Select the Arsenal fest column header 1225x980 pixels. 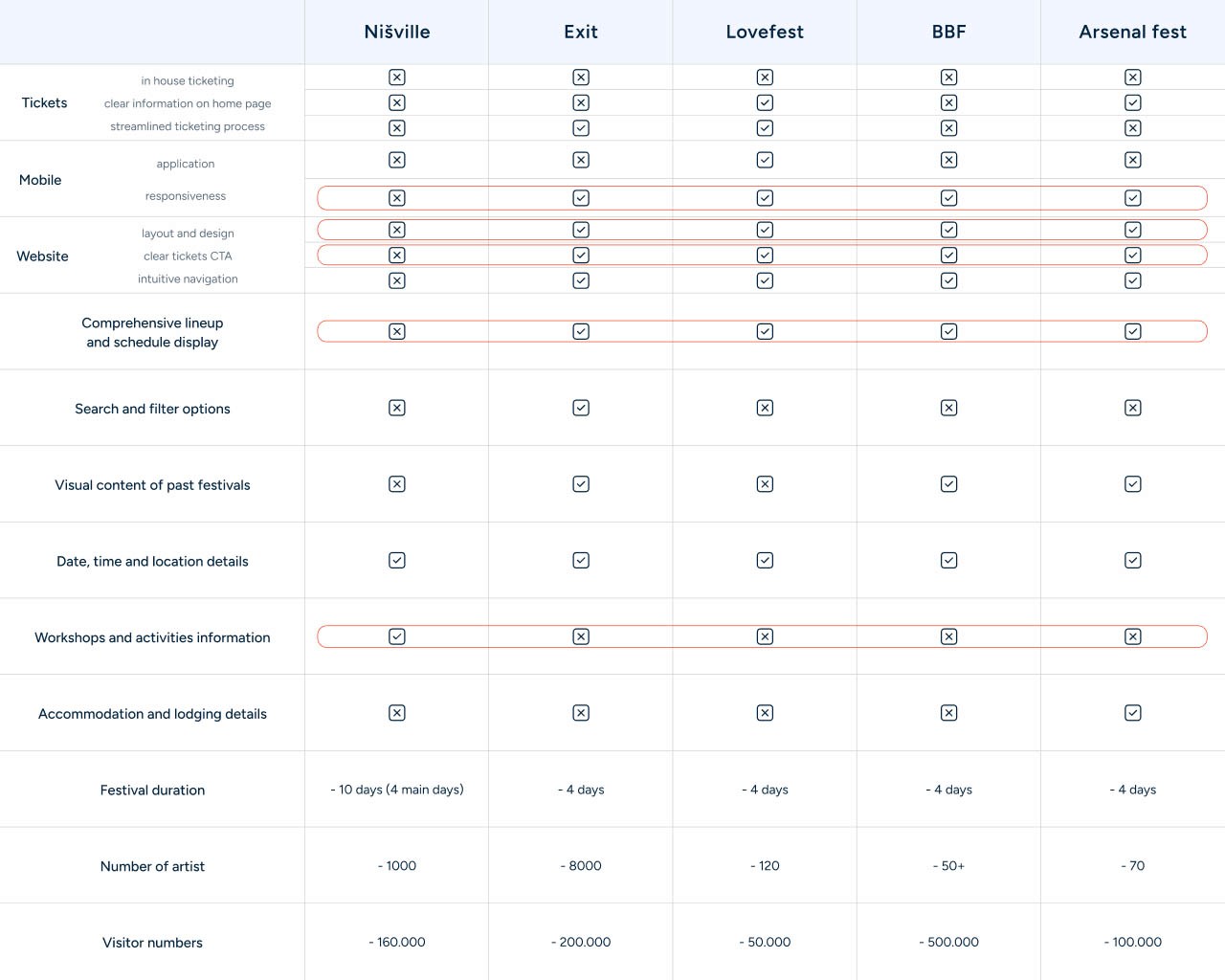1133,32
